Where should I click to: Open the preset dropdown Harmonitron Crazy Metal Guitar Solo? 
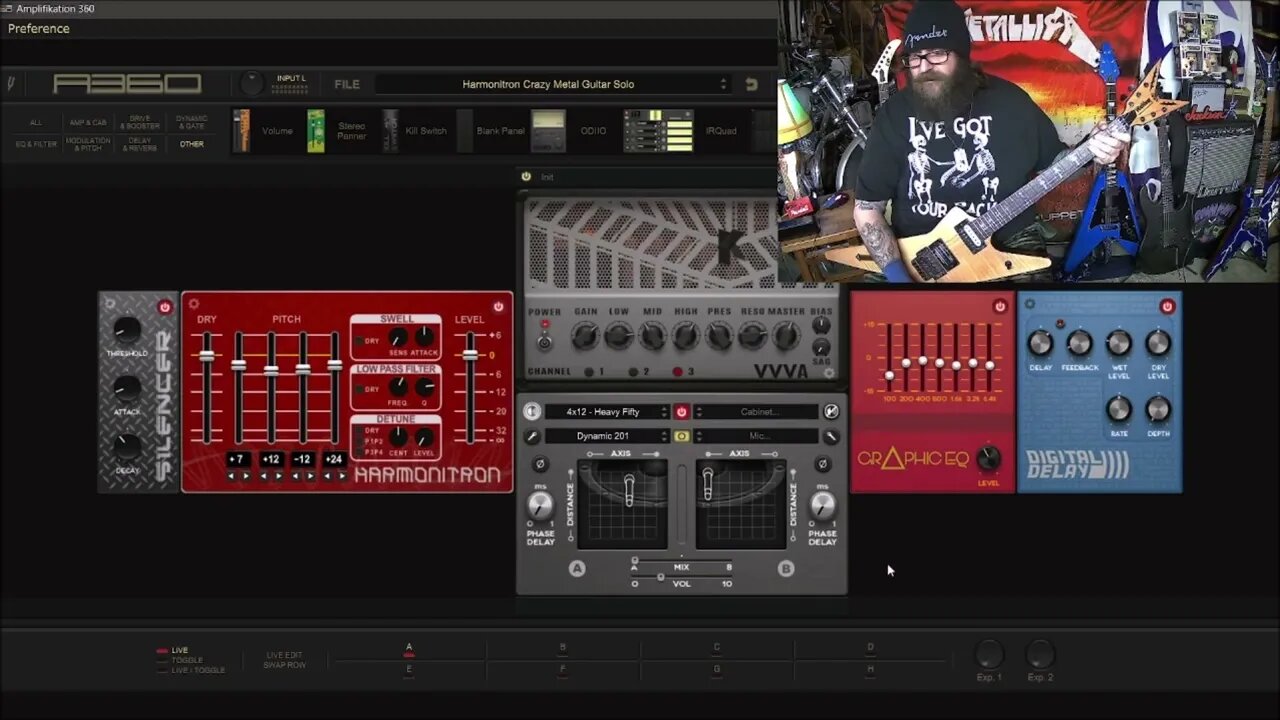click(x=553, y=84)
